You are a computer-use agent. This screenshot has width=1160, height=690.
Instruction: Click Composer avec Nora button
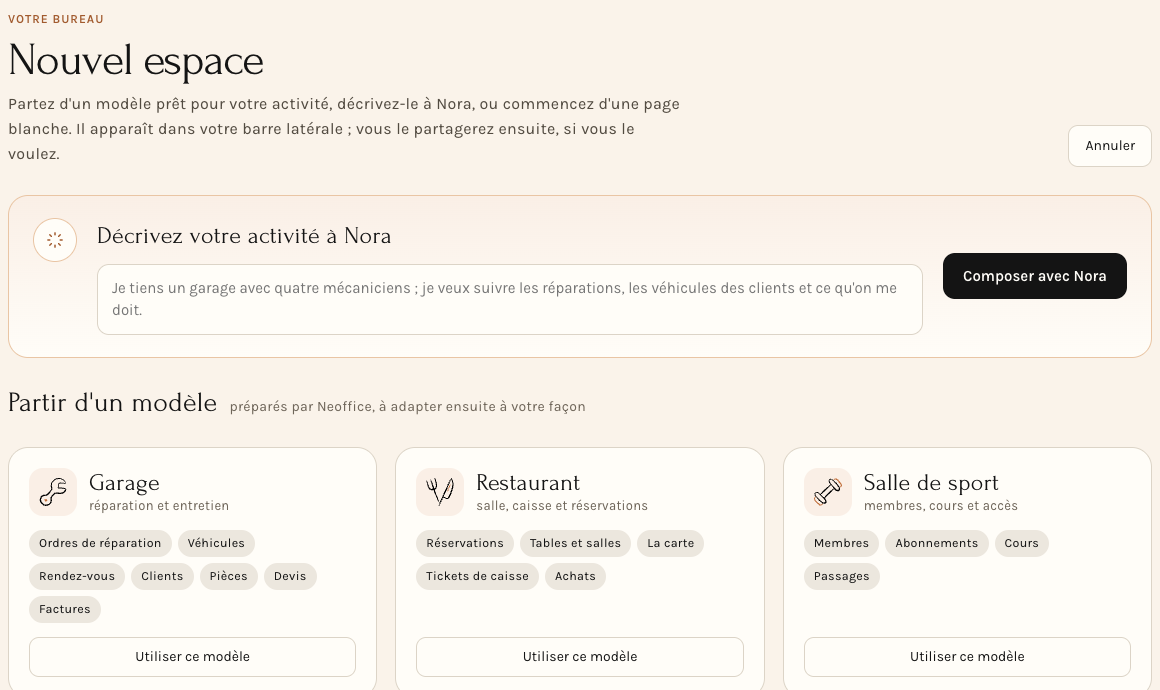1034,276
